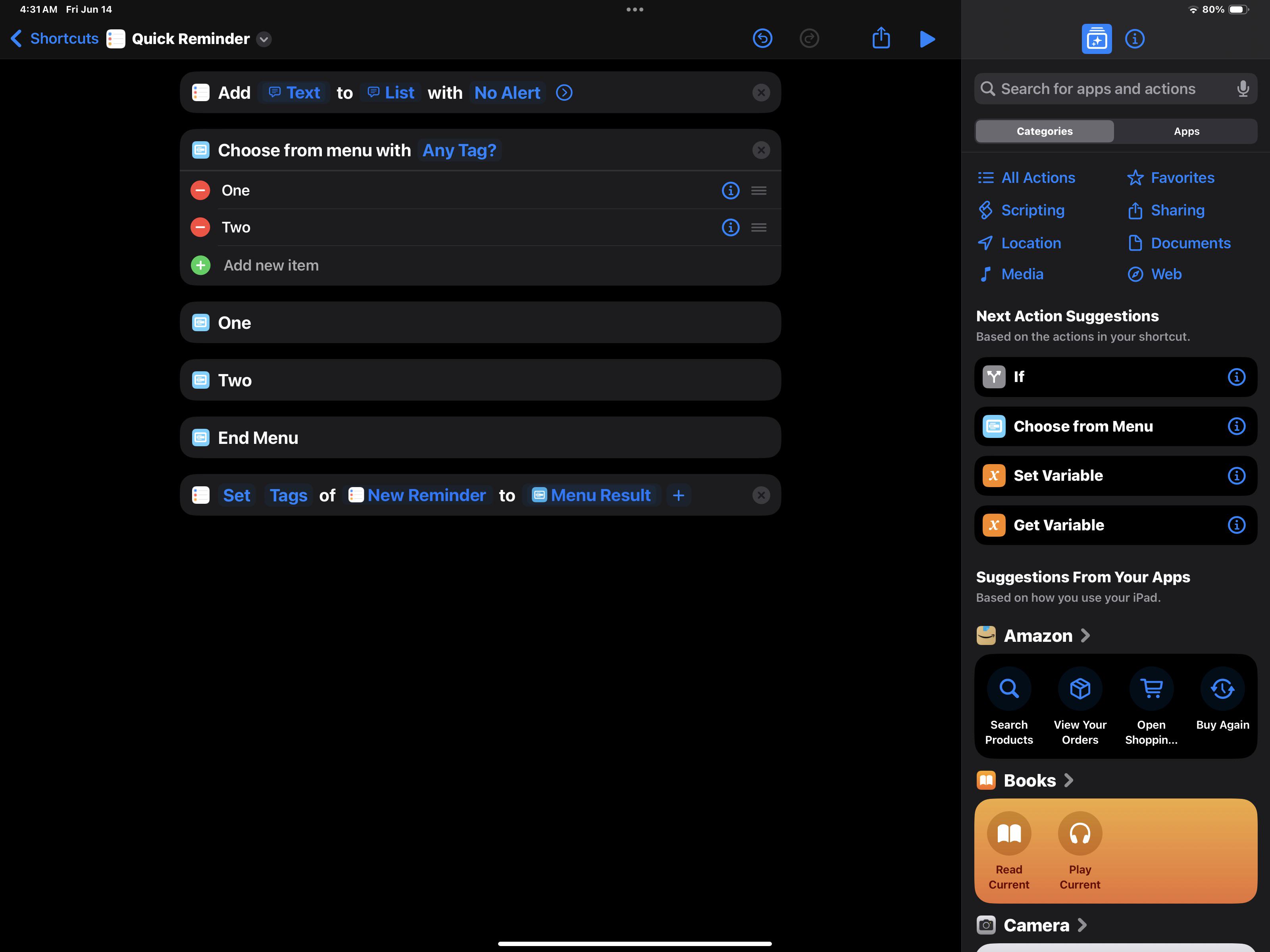The width and height of the screenshot is (1270, 952).
Task: Open the Scripting actions category
Action: (x=1032, y=210)
